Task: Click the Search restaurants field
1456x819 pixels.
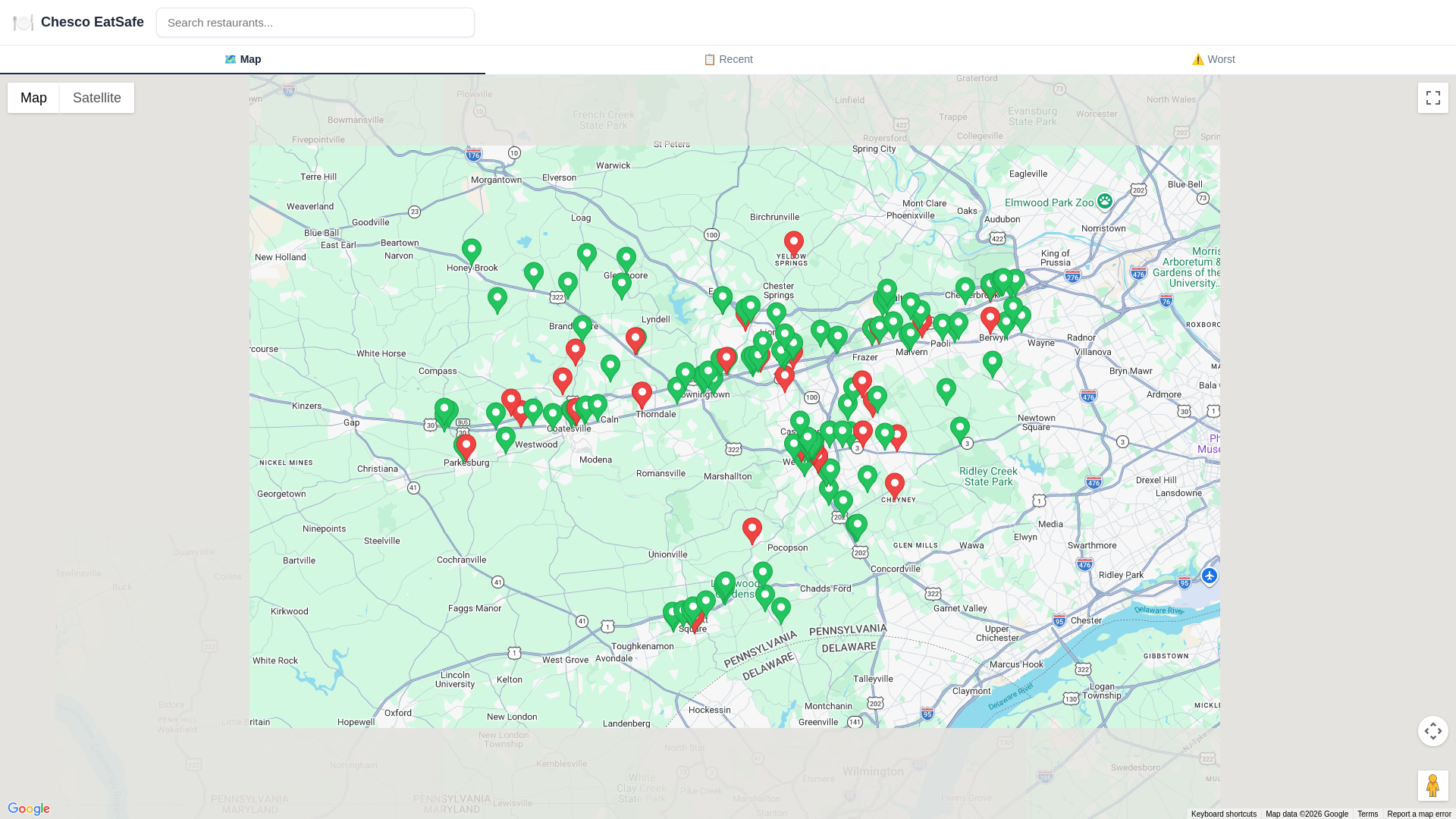Action: tap(315, 23)
